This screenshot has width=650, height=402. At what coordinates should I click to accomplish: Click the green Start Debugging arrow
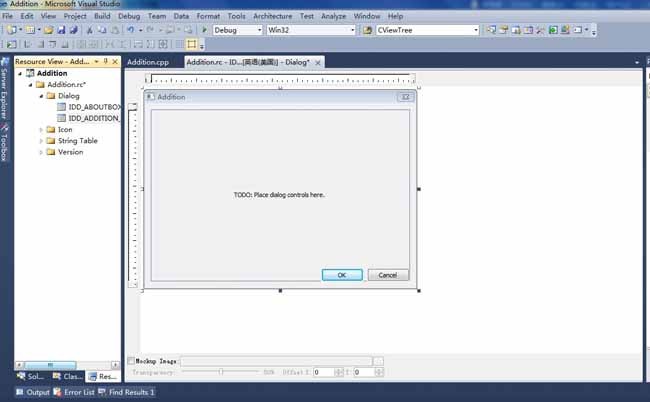tap(204, 30)
